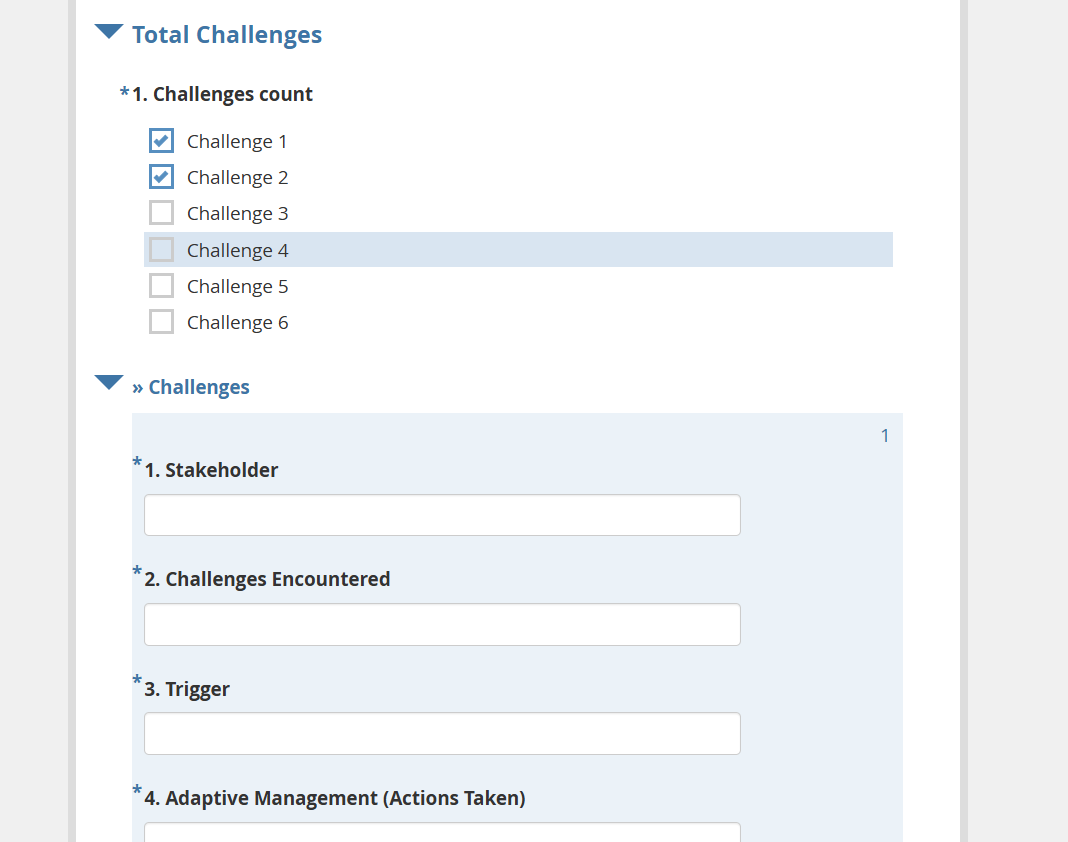The height and width of the screenshot is (842, 1068).
Task: Click the » Challenges group heading
Action: coord(191,388)
